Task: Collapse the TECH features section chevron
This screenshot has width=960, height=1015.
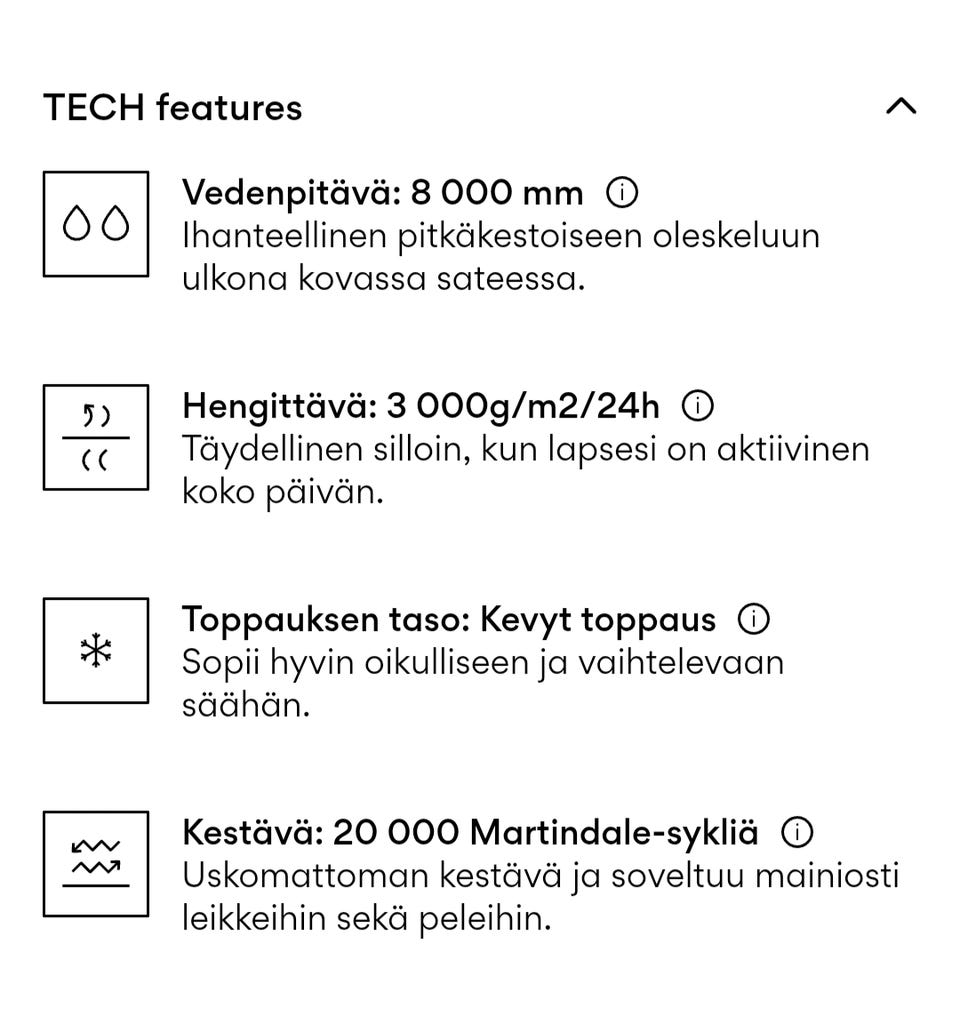Action: tap(901, 106)
